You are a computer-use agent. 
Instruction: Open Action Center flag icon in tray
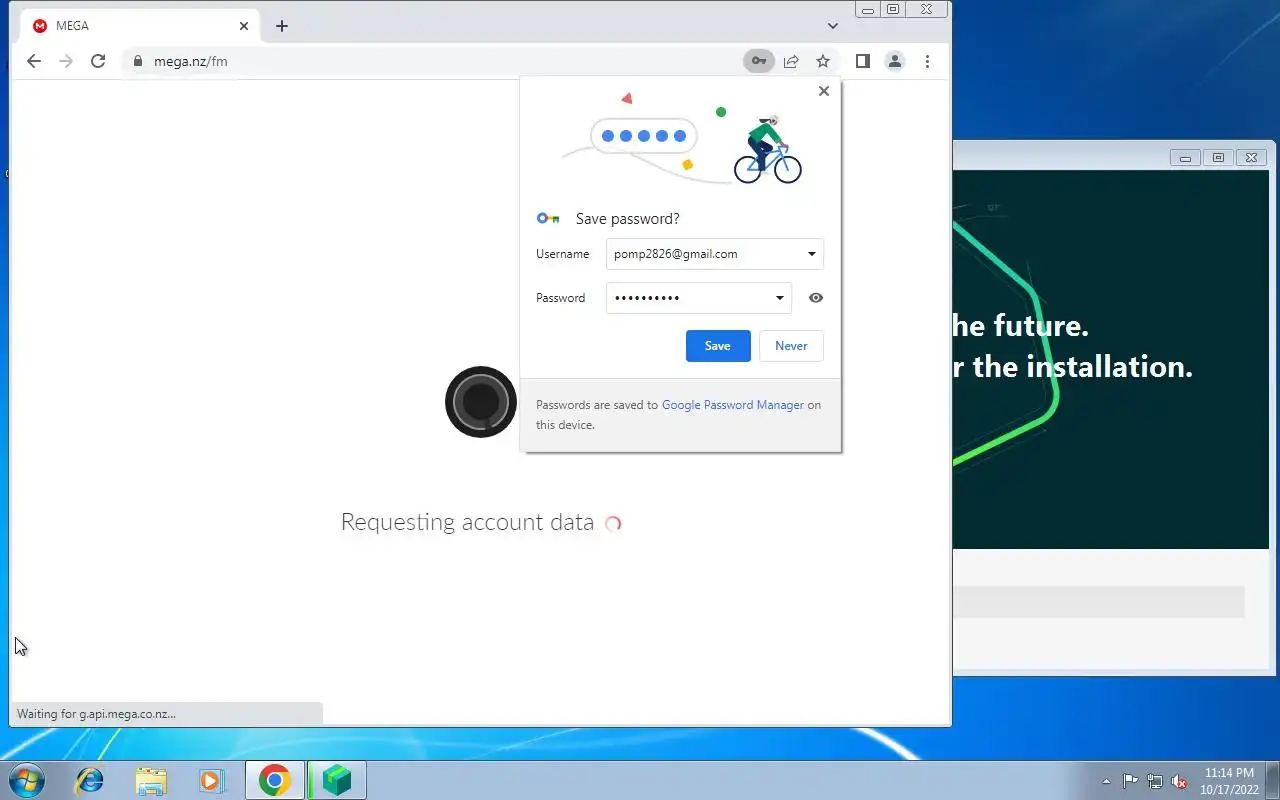click(1130, 781)
